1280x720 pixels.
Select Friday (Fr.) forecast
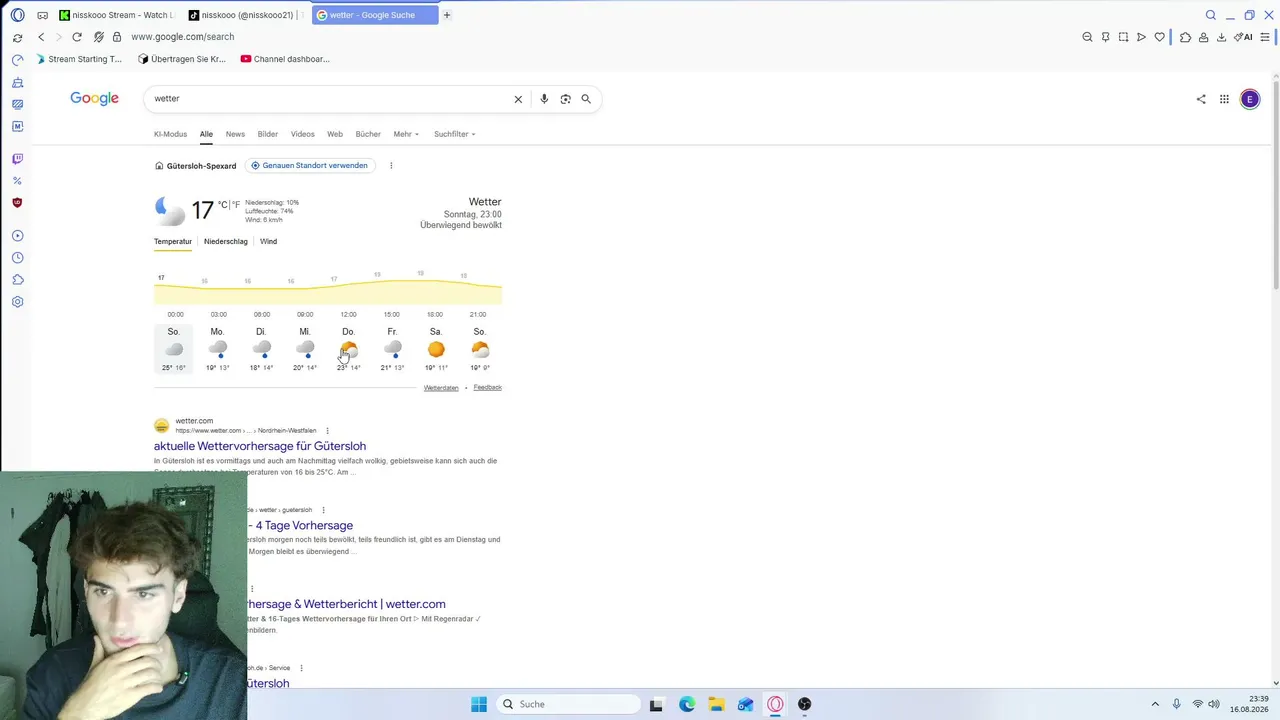click(x=392, y=350)
